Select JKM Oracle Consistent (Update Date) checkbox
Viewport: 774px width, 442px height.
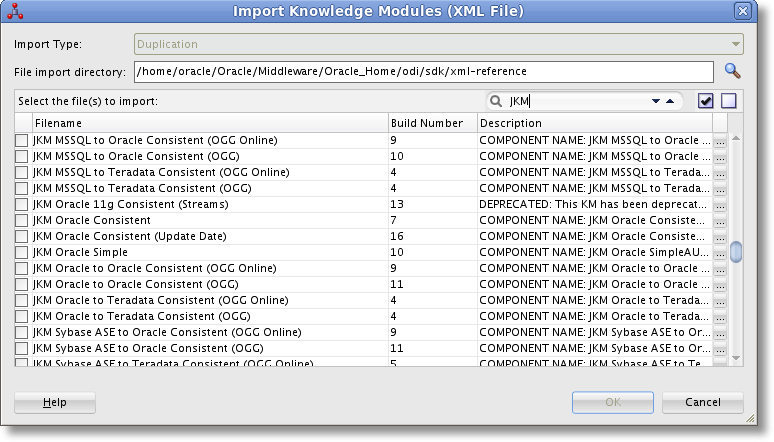click(x=21, y=237)
